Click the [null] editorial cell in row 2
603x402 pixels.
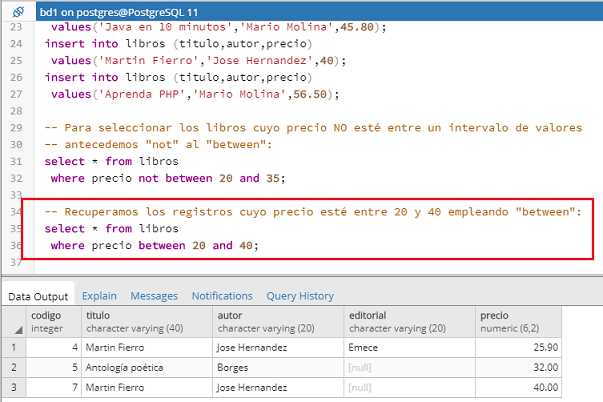point(410,367)
